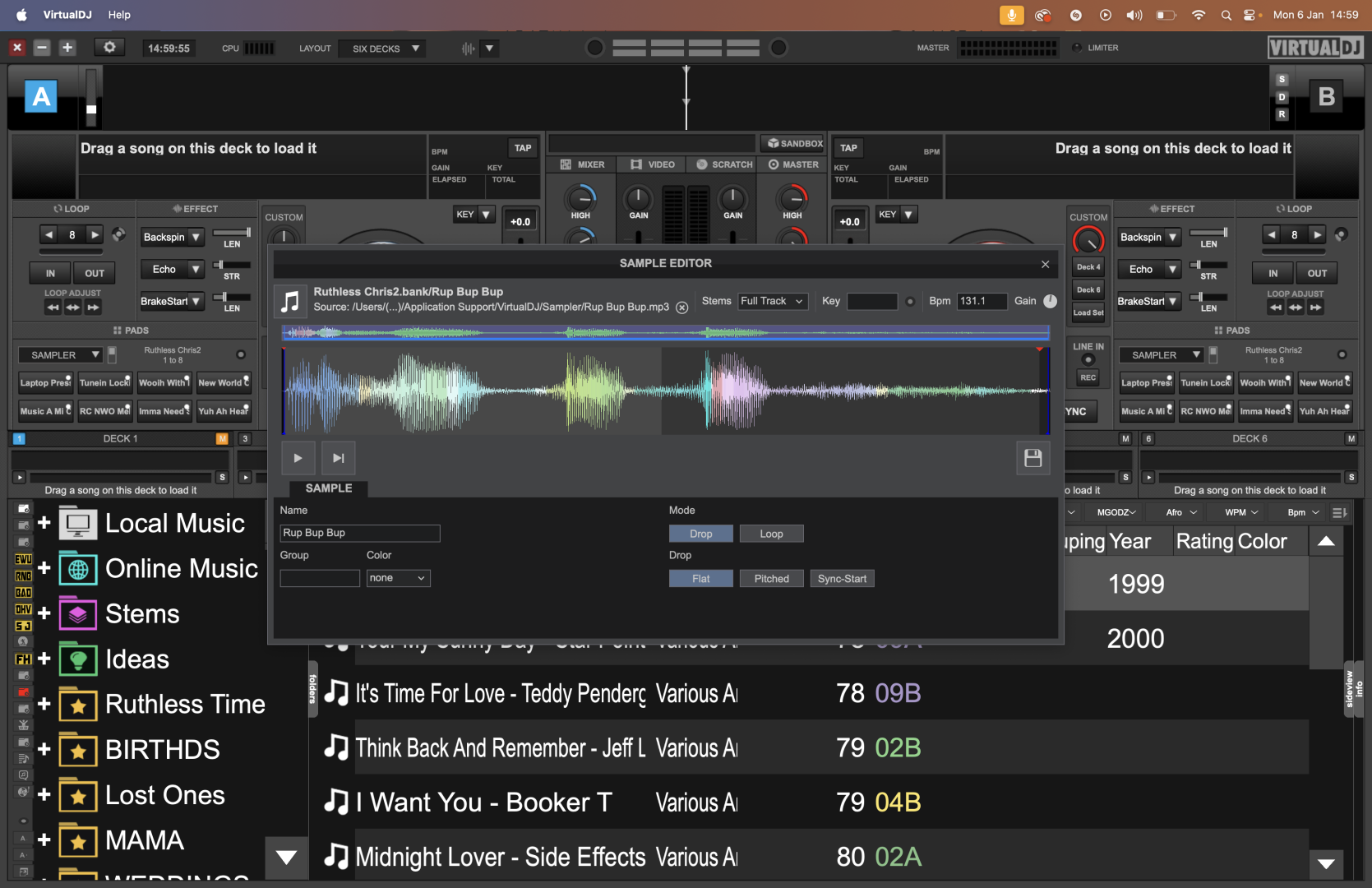The image size is (1372, 888).
Task: Open the VirtualDJ menu
Action: [x=67, y=15]
